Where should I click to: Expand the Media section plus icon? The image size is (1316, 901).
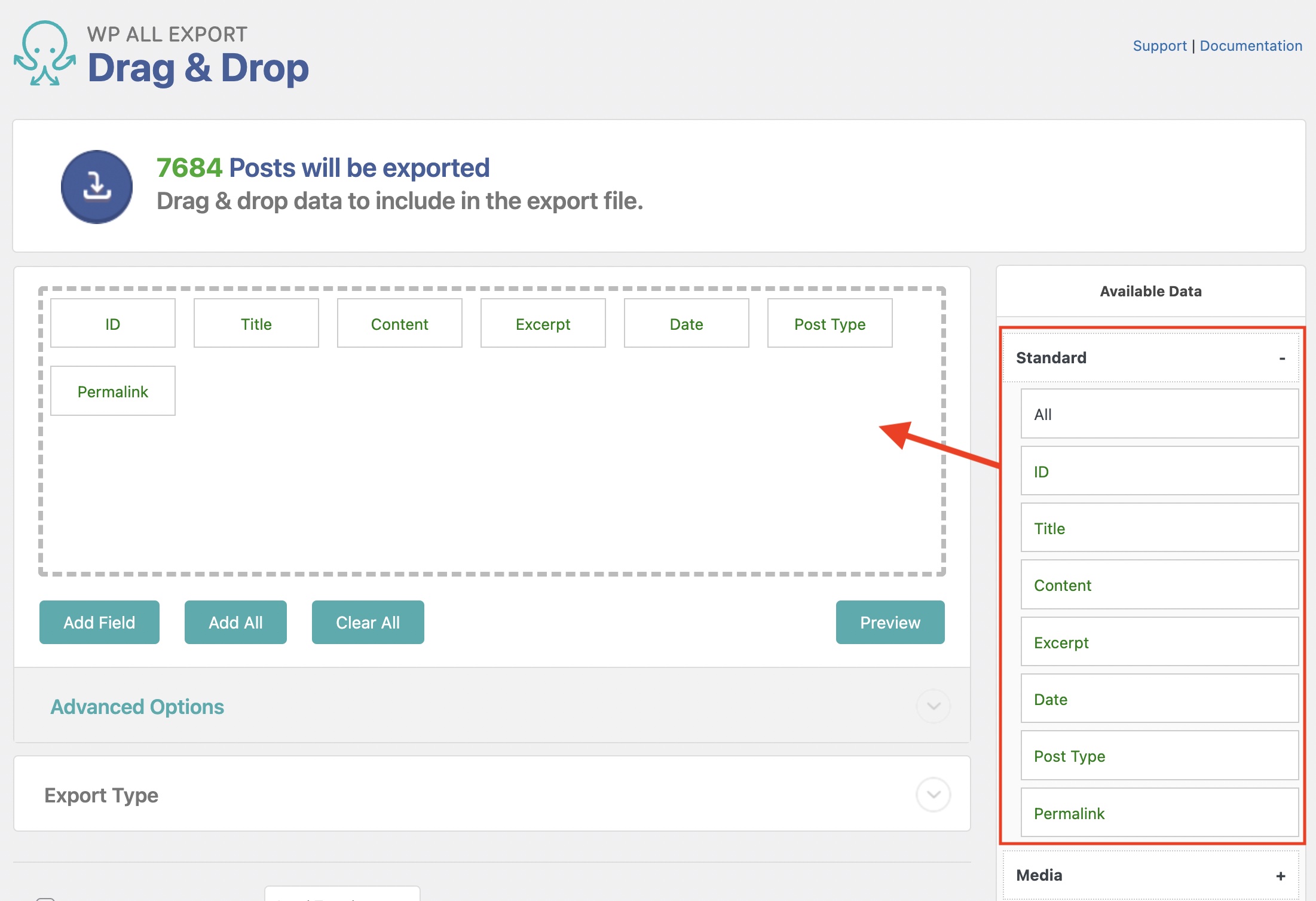1280,876
